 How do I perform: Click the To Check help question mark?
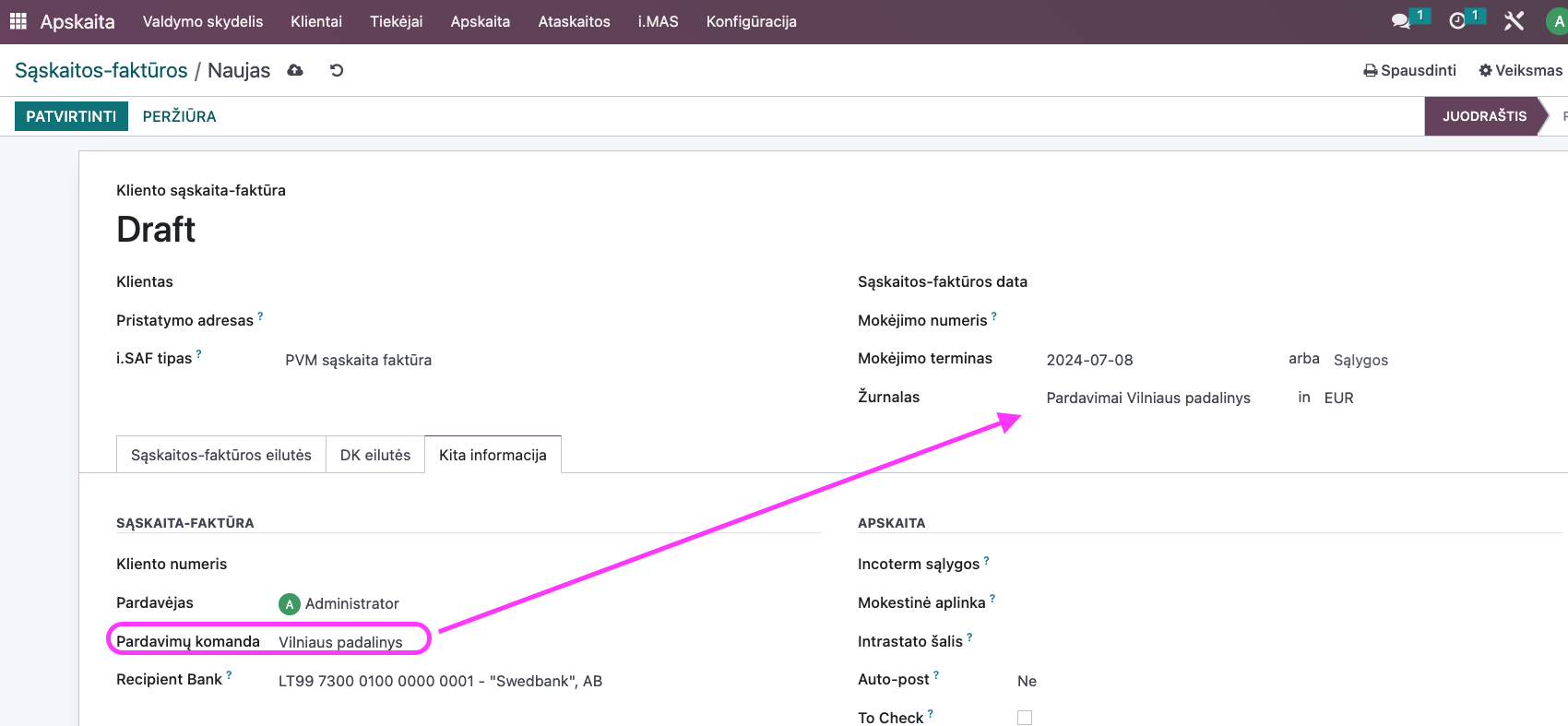pyautogui.click(x=930, y=714)
